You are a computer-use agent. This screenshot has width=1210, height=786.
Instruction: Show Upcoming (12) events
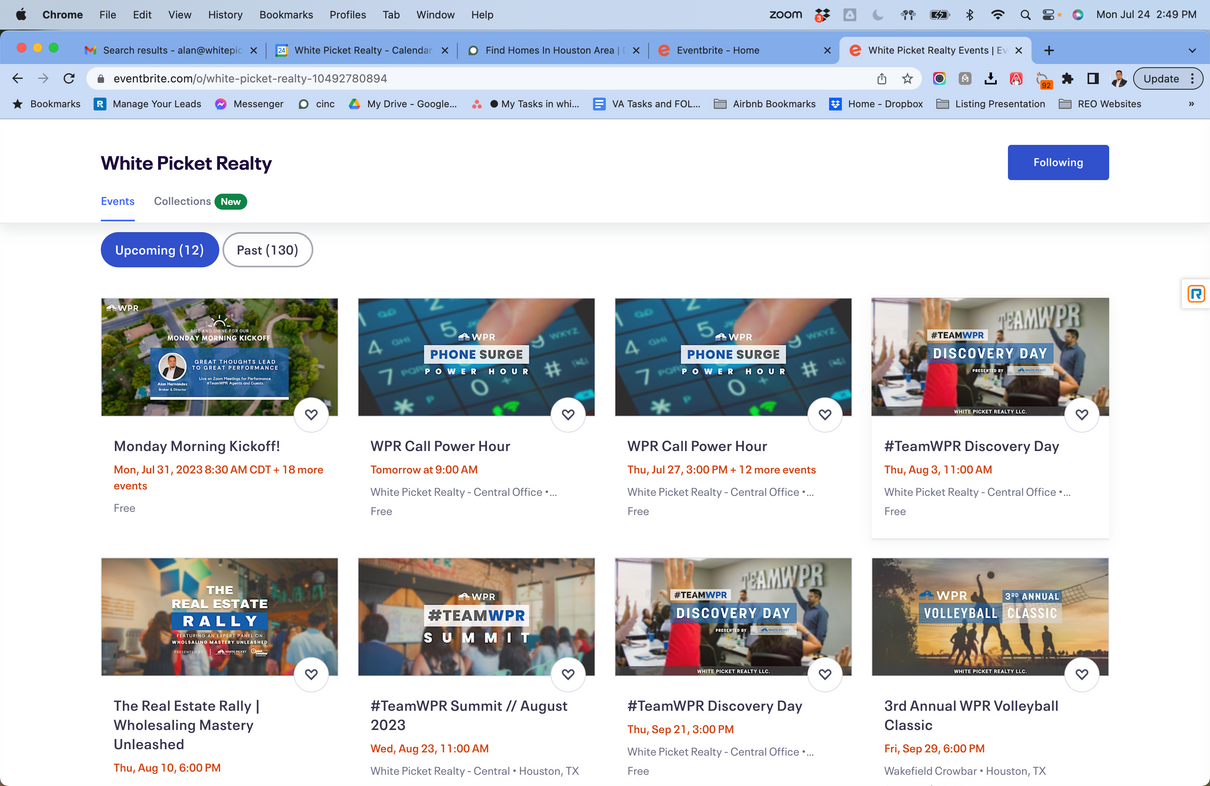pos(159,250)
